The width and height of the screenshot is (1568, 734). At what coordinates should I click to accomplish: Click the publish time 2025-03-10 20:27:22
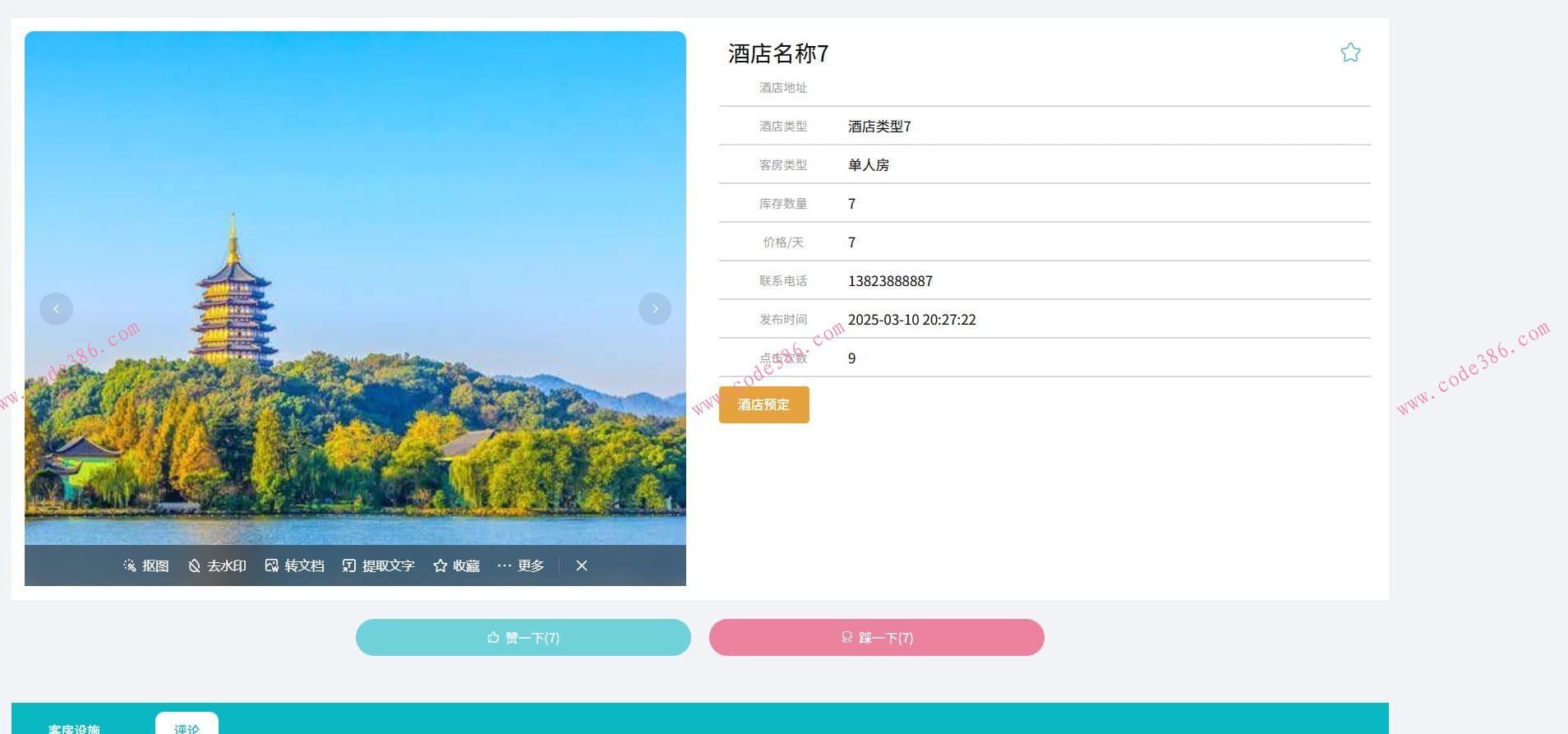click(x=912, y=320)
